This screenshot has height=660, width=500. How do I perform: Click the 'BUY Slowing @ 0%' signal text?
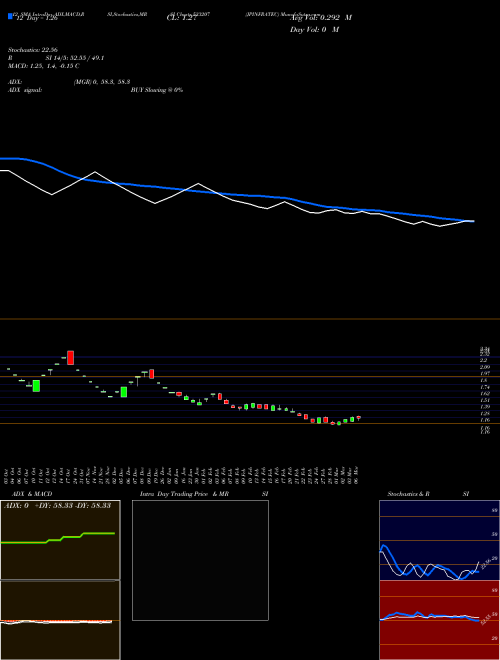coord(157,90)
